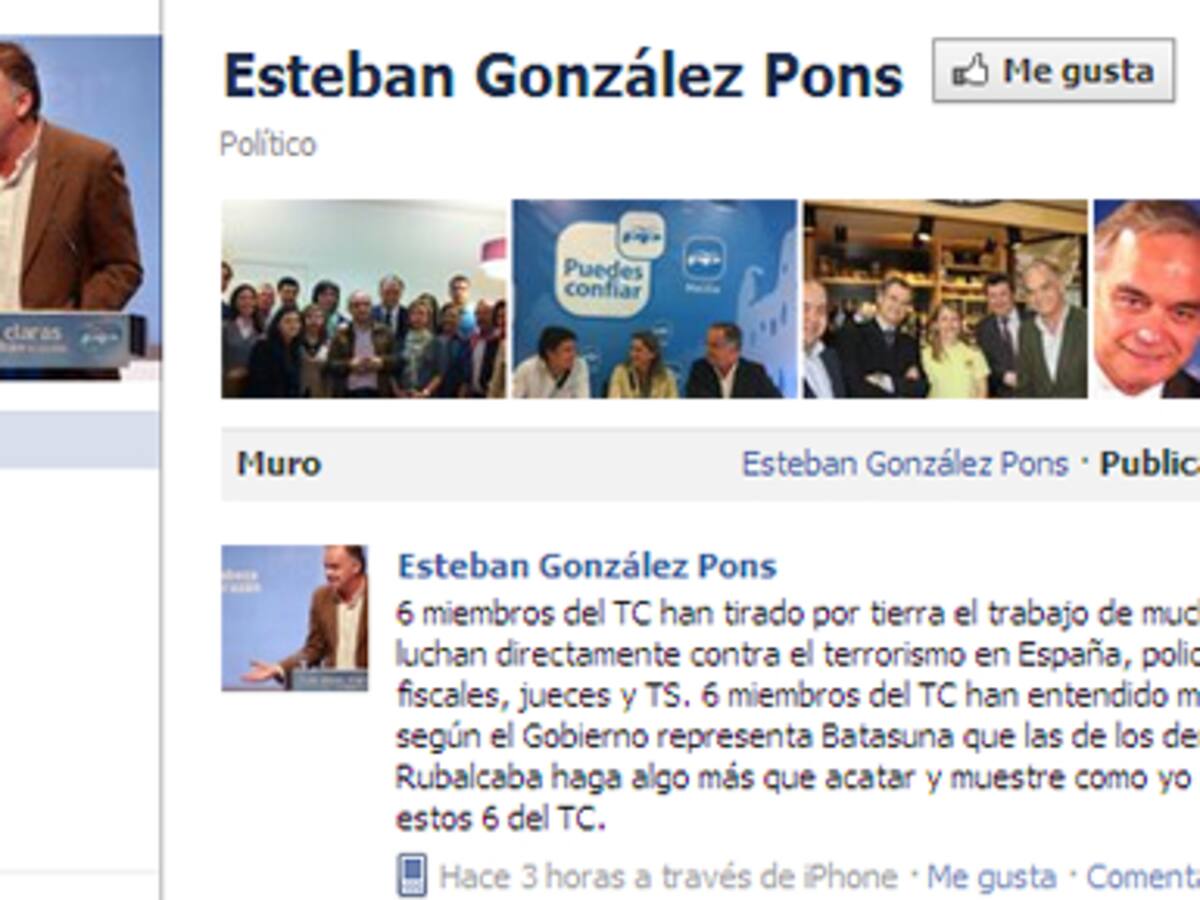Click the Comentar link under the post
Image resolution: width=1200 pixels, height=900 pixels.
1143,877
